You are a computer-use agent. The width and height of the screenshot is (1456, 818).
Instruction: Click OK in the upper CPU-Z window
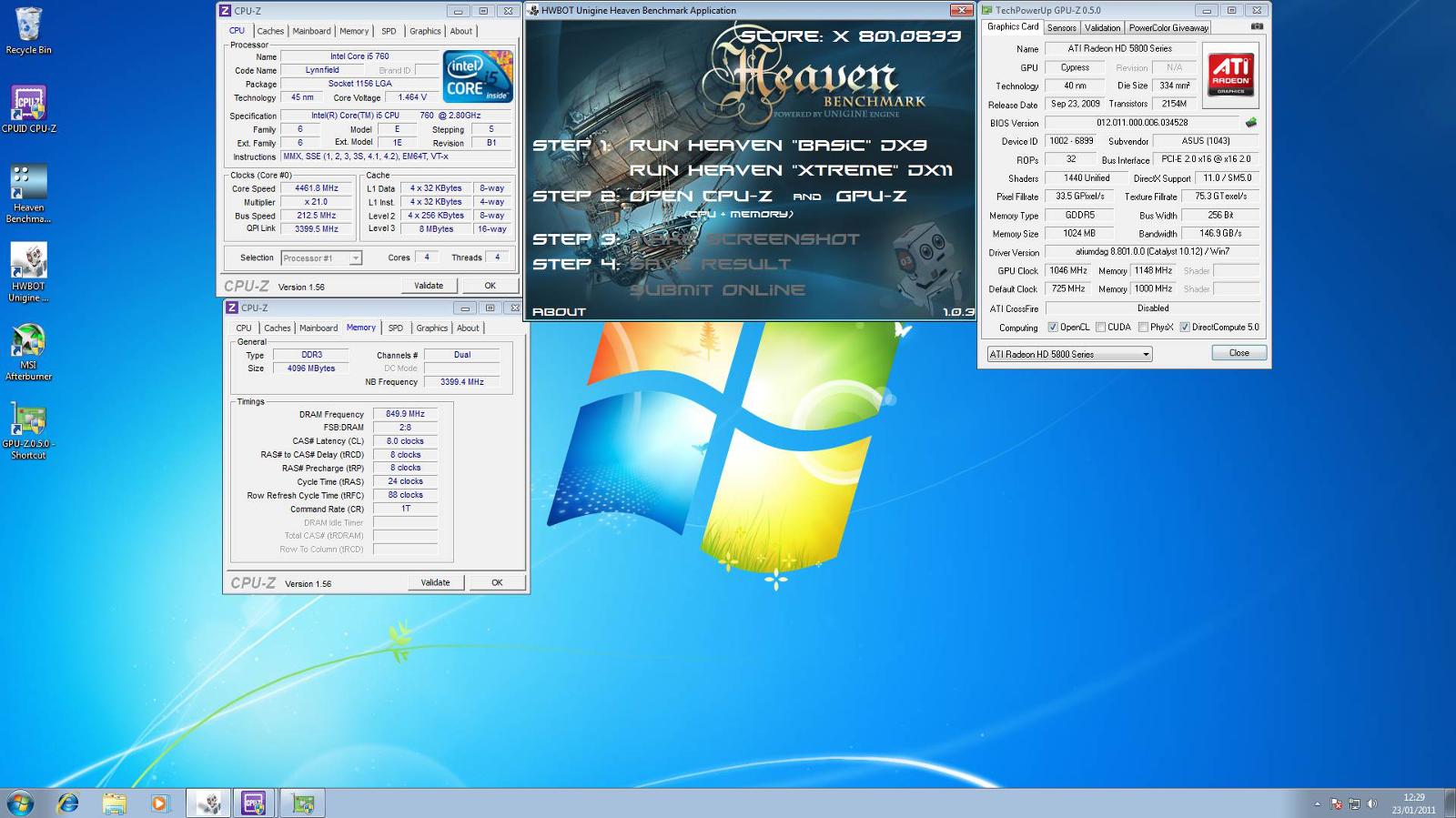[x=490, y=286]
